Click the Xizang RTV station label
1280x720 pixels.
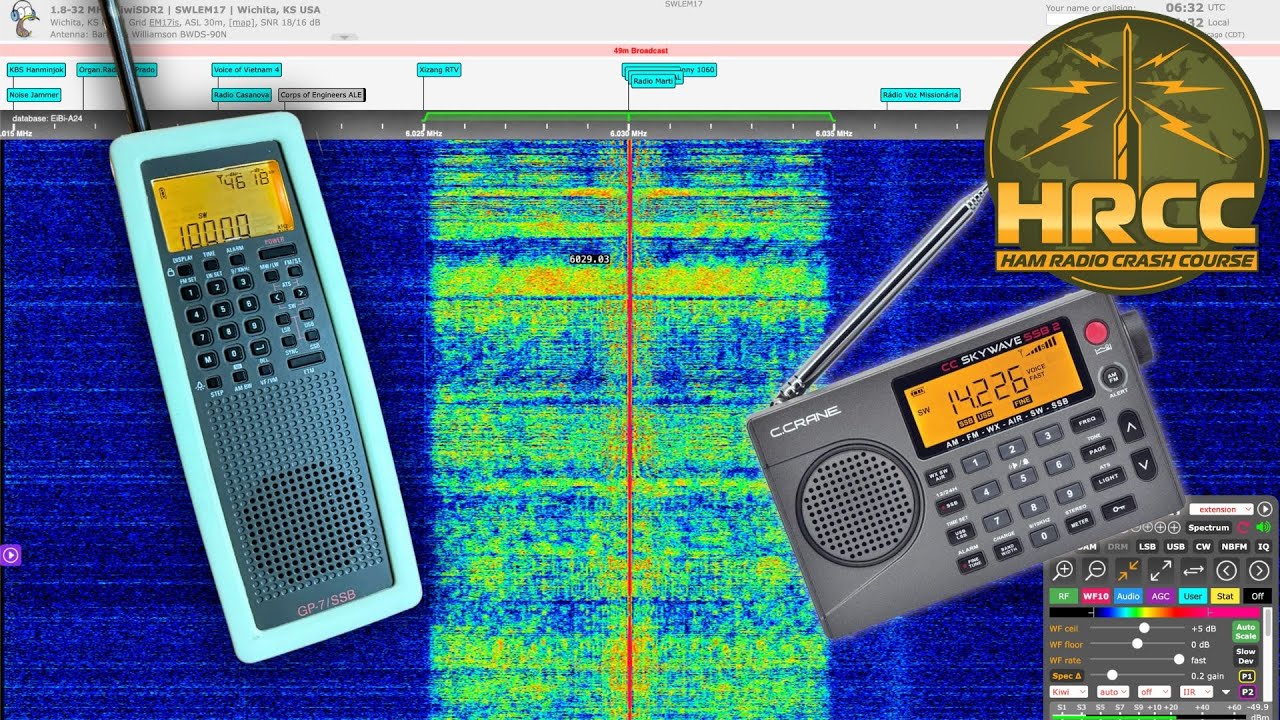439,70
